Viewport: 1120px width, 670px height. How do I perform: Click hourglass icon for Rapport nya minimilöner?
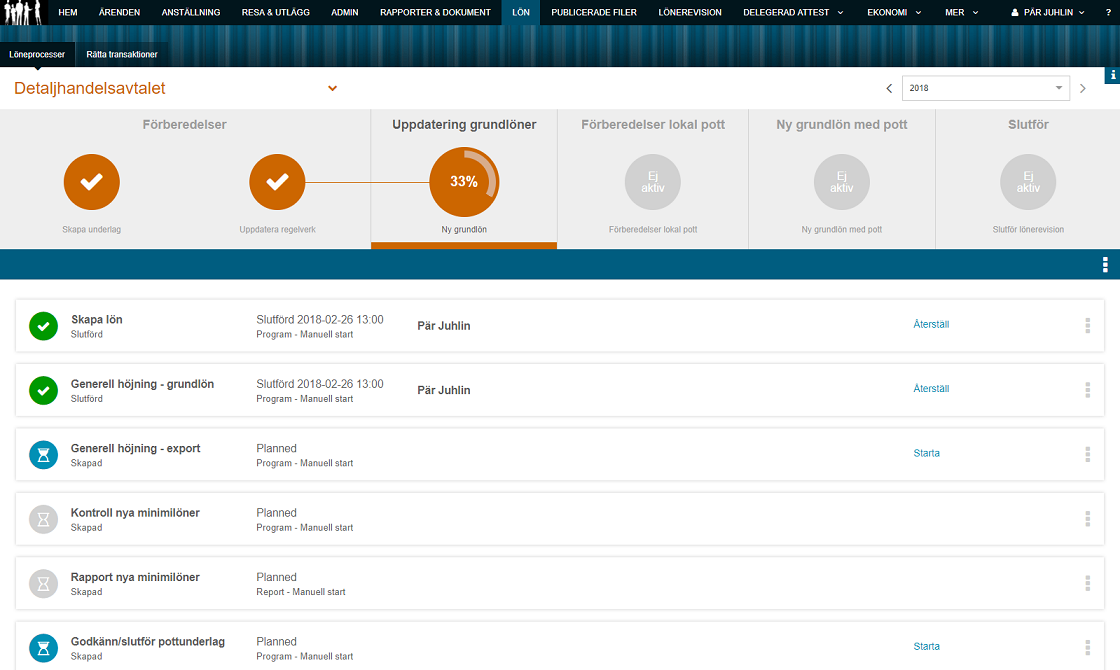(x=44, y=584)
